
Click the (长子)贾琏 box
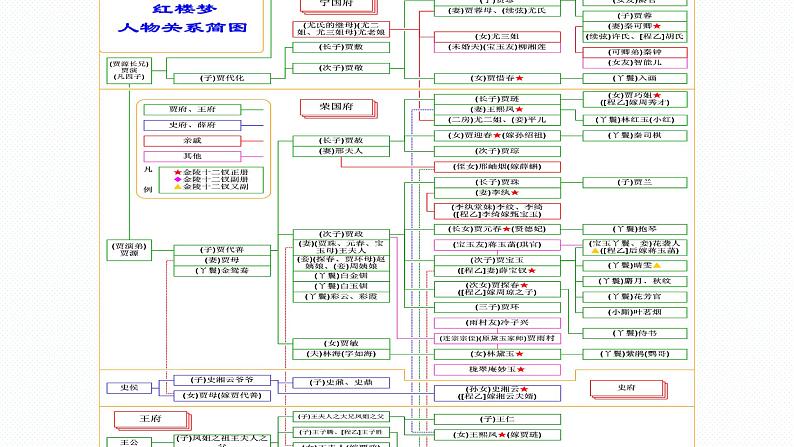(497, 99)
